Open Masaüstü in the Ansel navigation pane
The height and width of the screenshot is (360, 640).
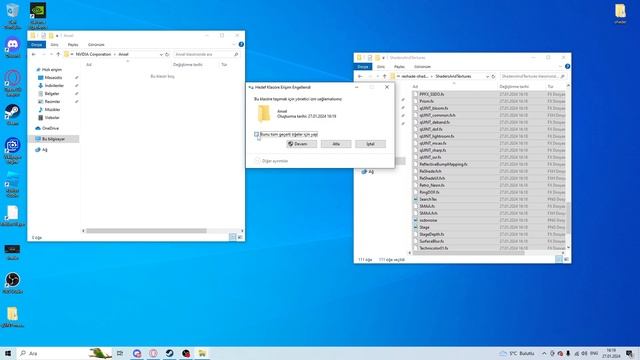pos(53,78)
